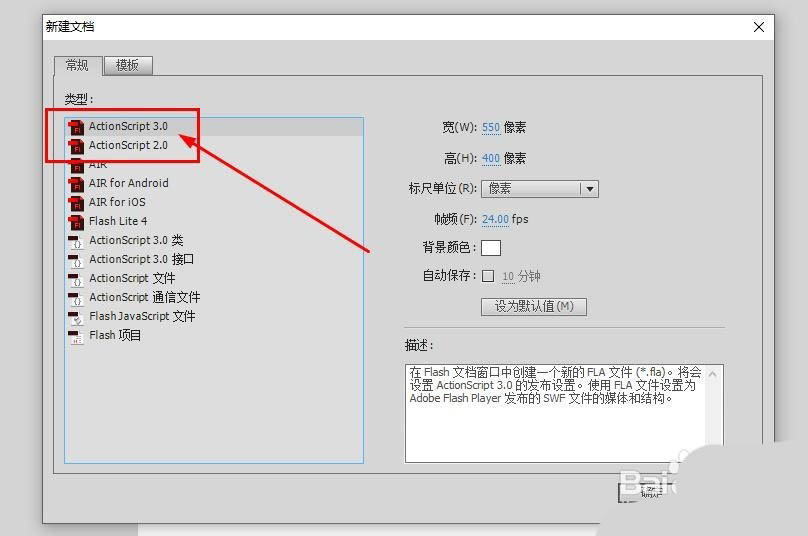Click the 背景颜色 white swatch
This screenshot has height=536, width=808.
(491, 248)
